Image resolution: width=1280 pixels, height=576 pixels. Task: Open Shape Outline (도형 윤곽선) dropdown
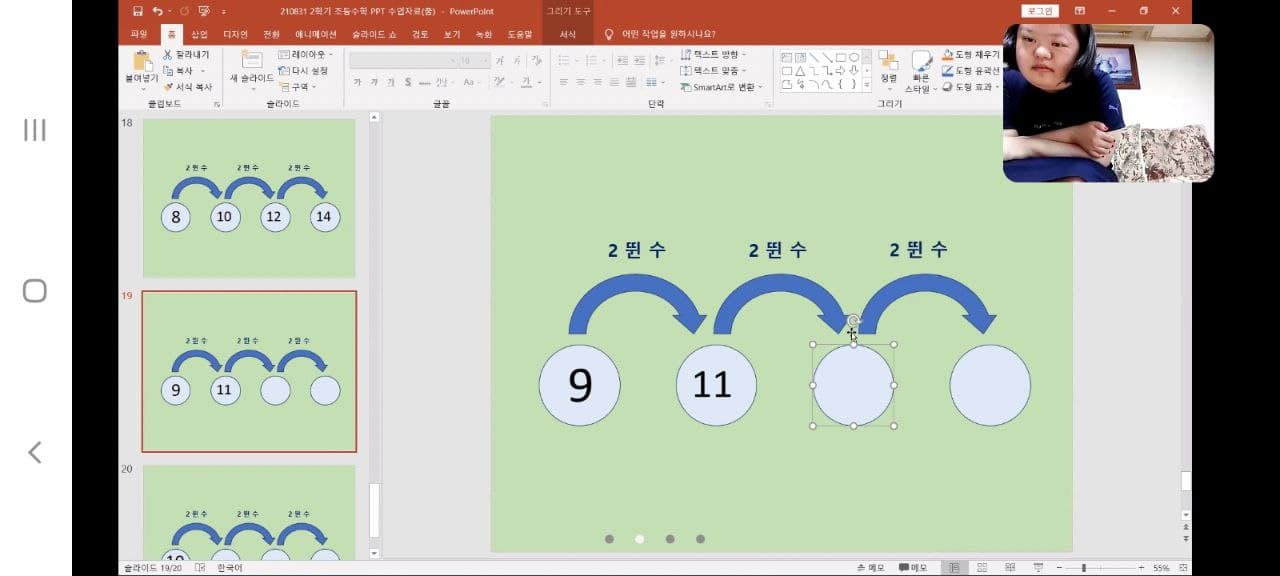(971, 71)
